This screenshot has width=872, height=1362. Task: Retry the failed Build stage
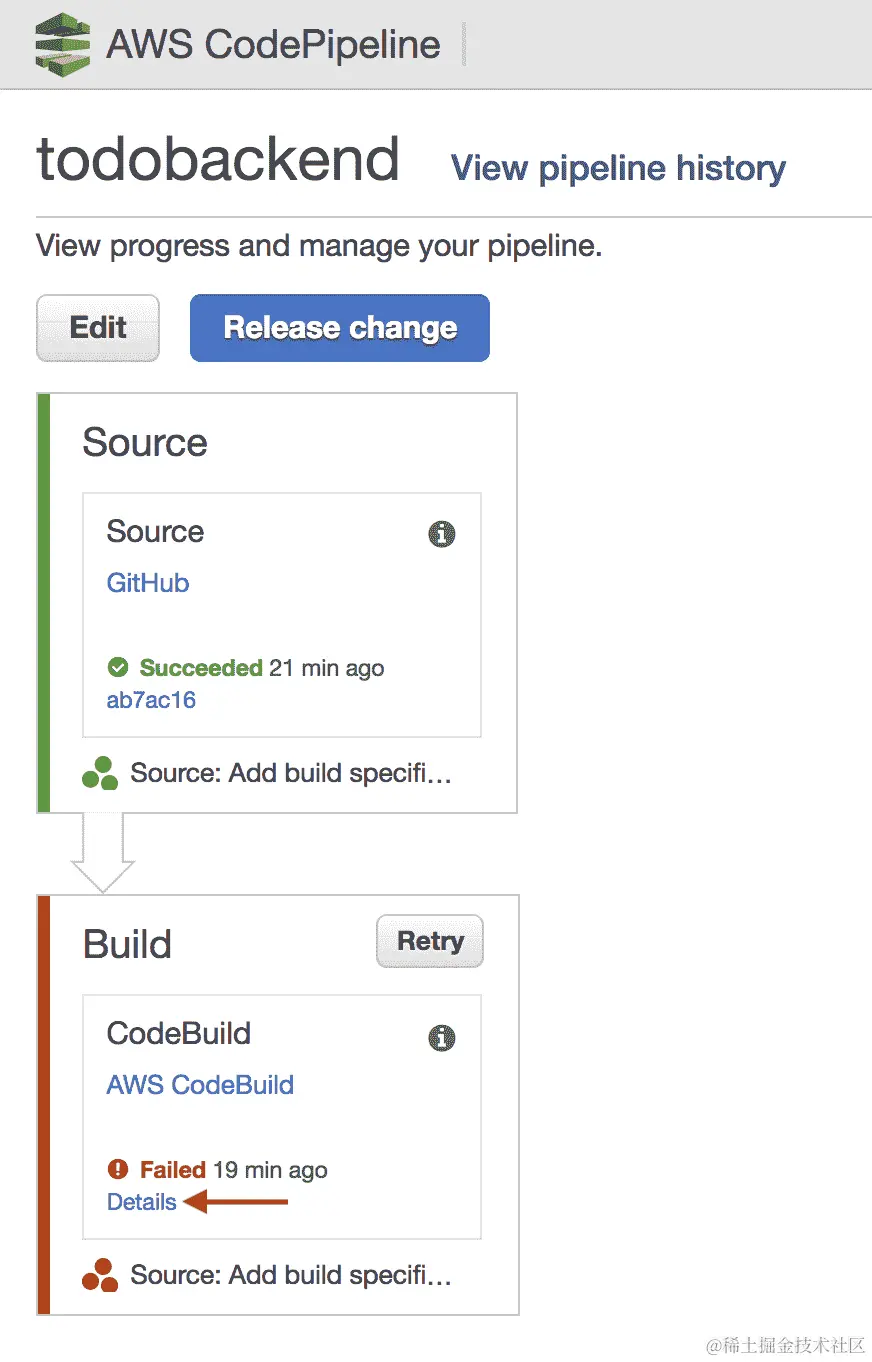[430, 941]
